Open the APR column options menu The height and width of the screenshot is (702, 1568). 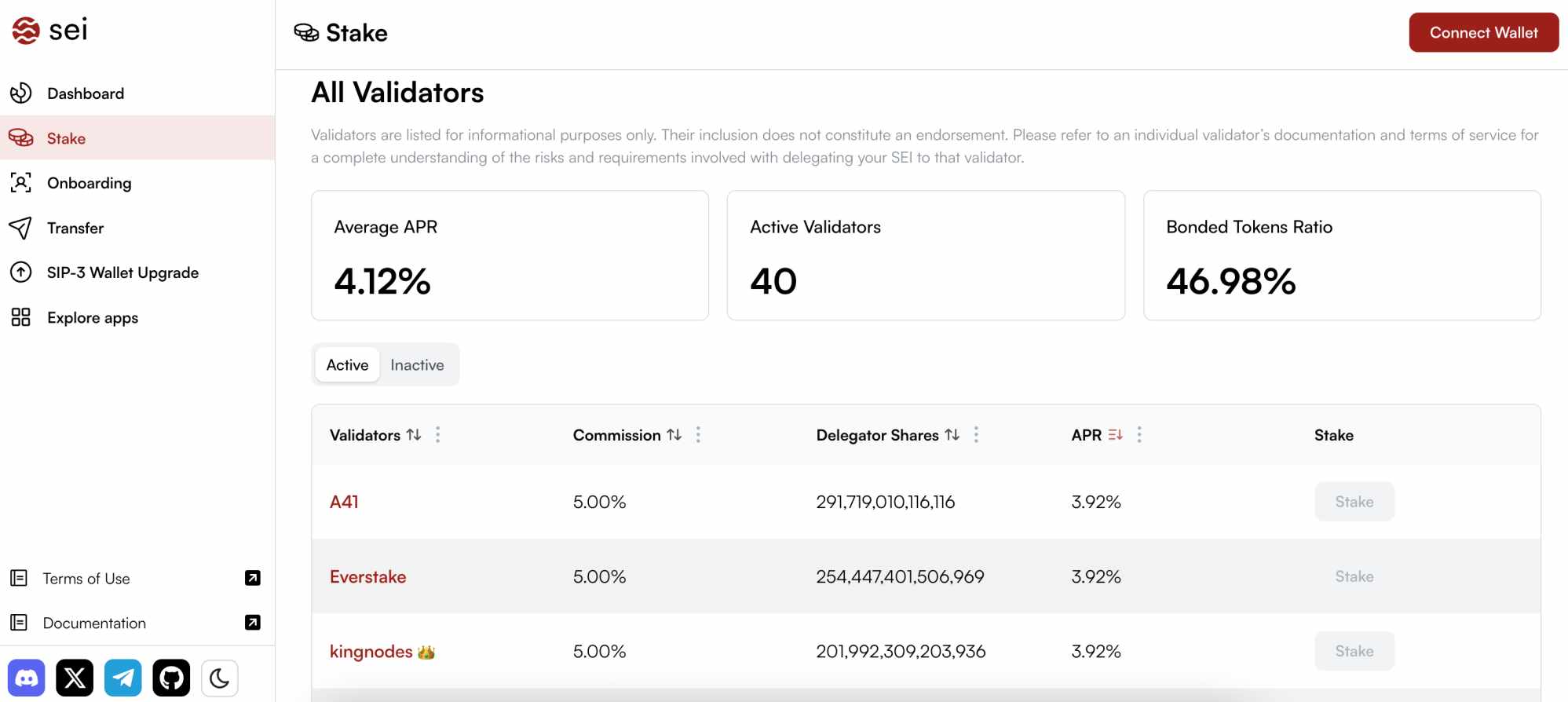pyautogui.click(x=1139, y=434)
